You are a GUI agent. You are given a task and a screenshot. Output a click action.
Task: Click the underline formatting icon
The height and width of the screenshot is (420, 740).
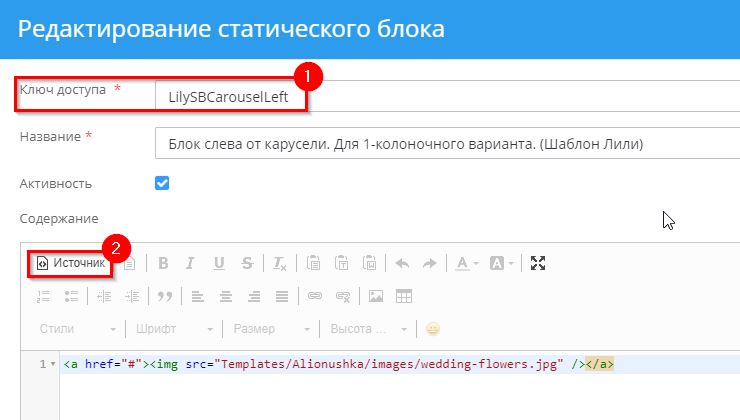point(219,264)
